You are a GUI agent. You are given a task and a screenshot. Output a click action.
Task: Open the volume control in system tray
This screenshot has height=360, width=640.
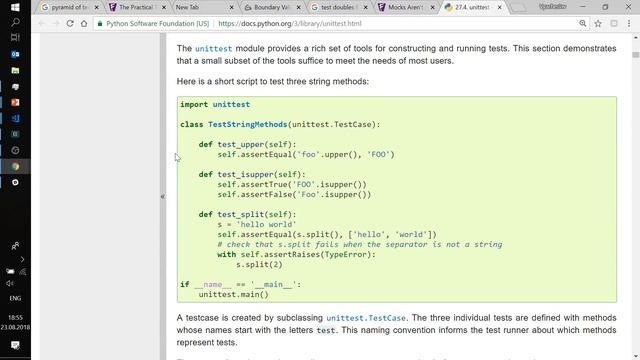click(10, 283)
